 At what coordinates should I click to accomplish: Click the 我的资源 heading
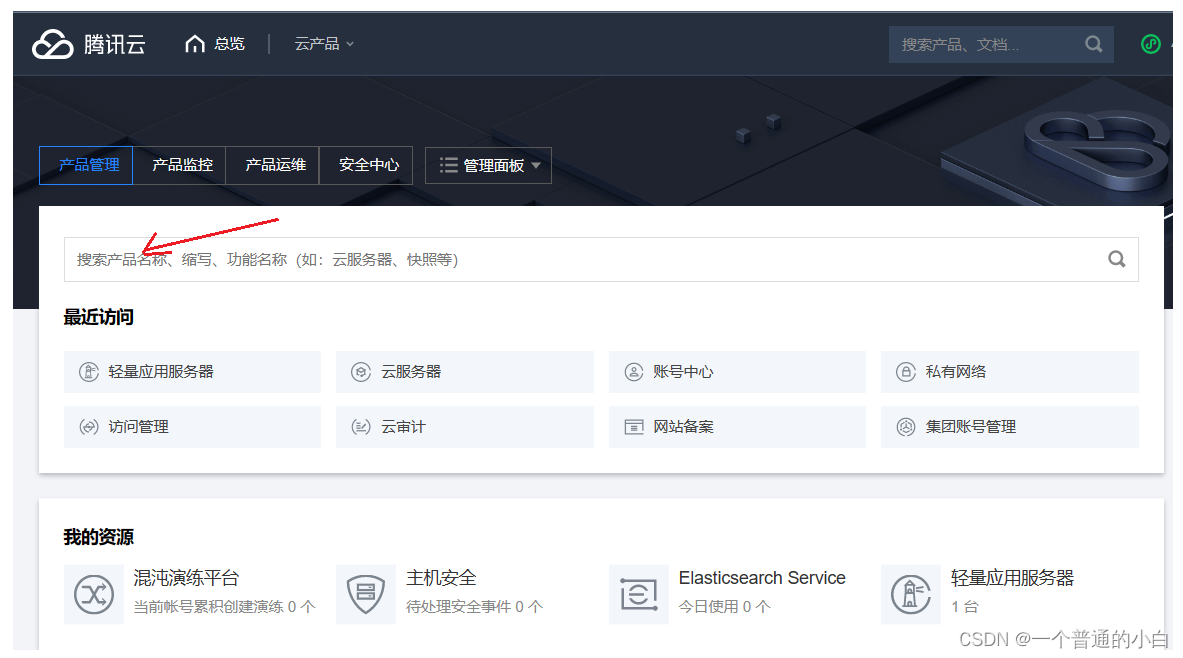[99, 537]
